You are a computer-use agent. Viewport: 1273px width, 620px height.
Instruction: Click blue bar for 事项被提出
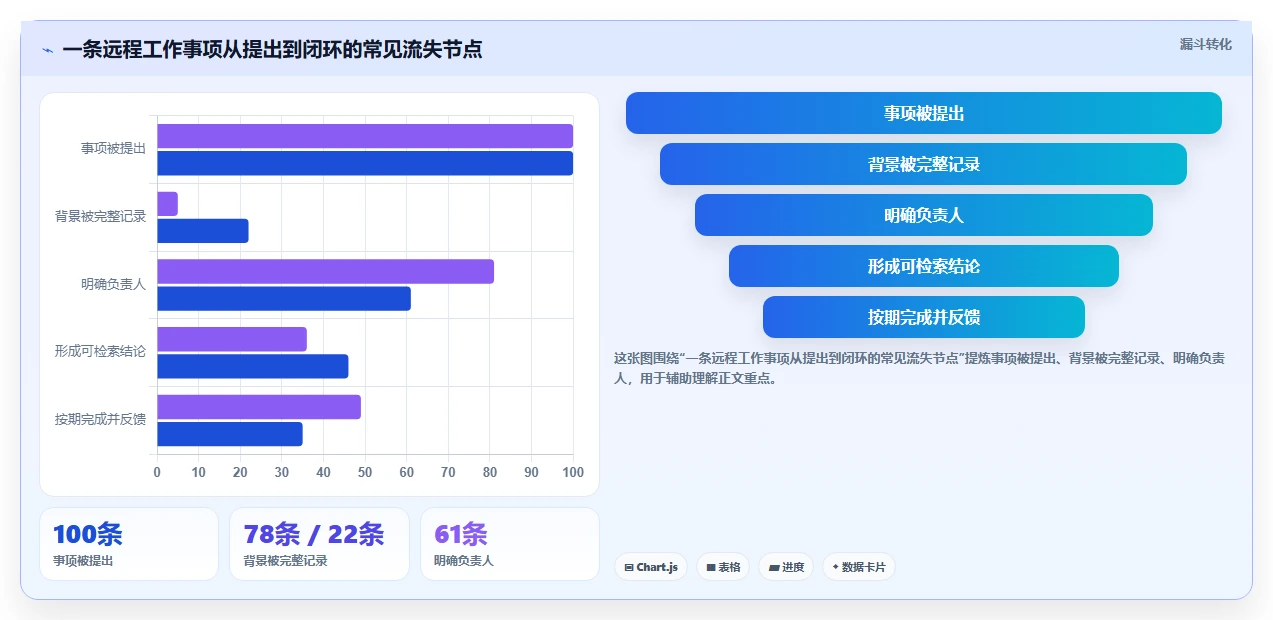[365, 163]
